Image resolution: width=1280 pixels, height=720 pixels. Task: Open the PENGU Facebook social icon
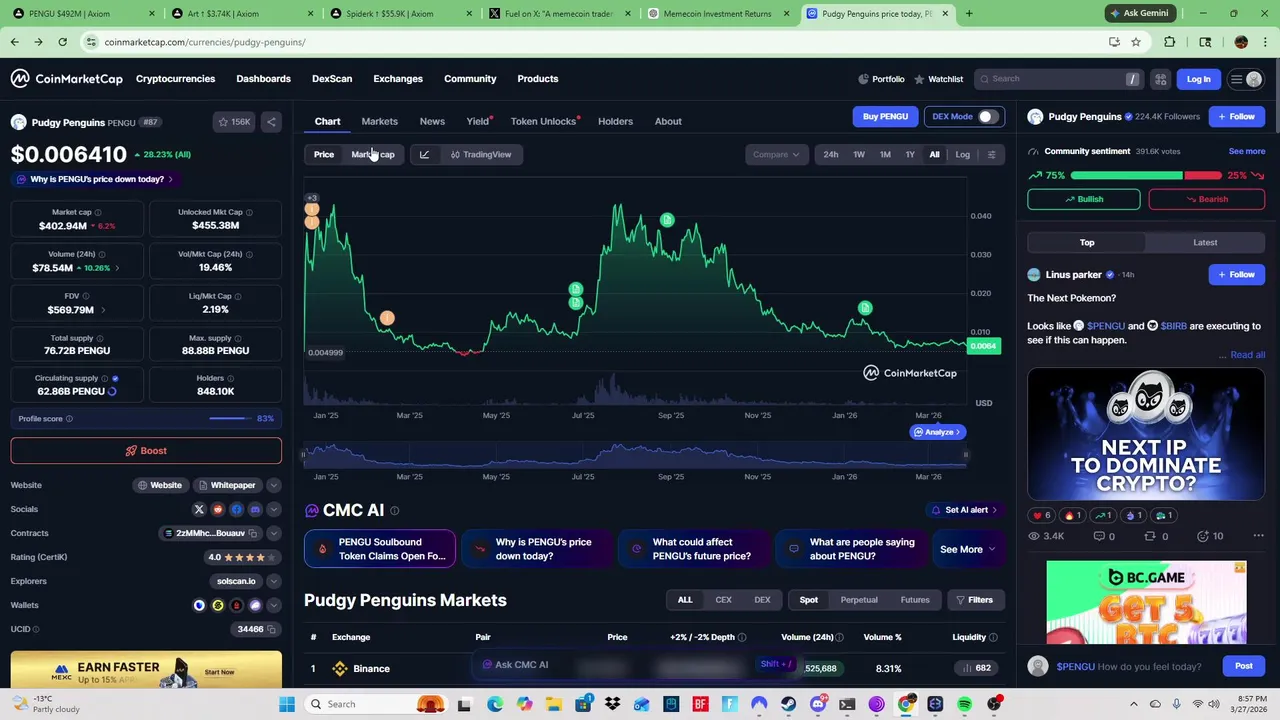(x=236, y=509)
